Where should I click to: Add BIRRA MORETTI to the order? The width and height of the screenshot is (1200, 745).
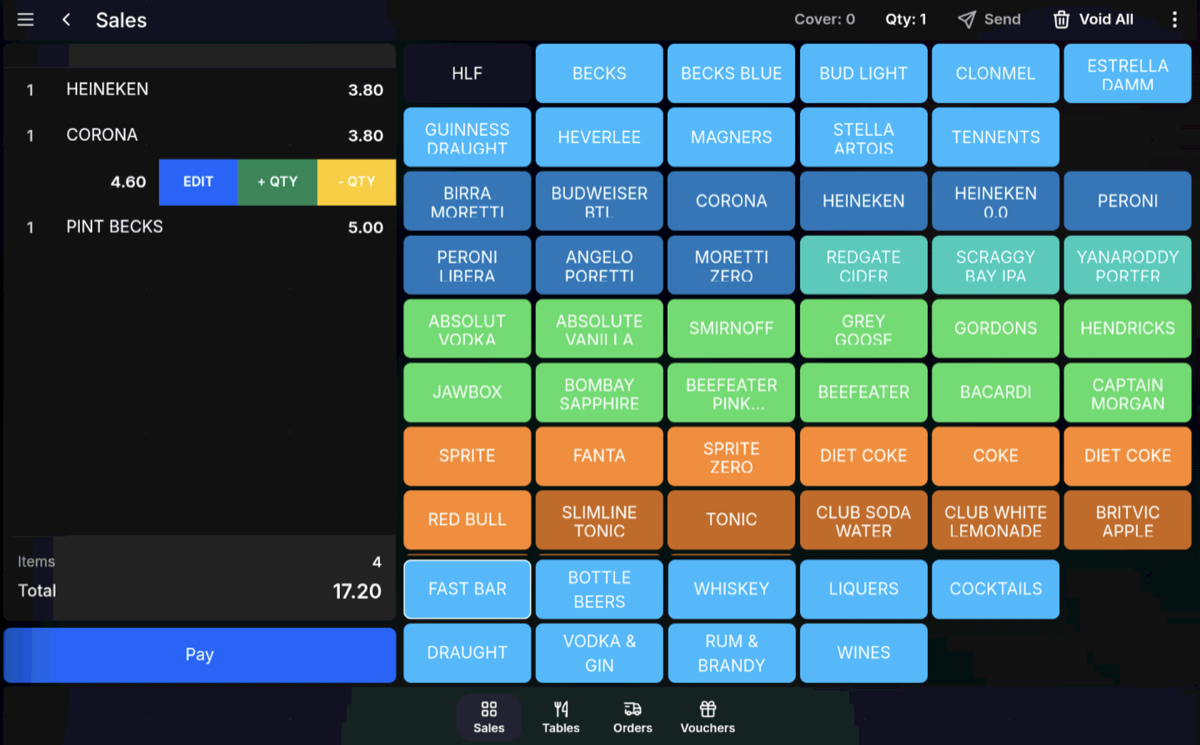coord(467,201)
